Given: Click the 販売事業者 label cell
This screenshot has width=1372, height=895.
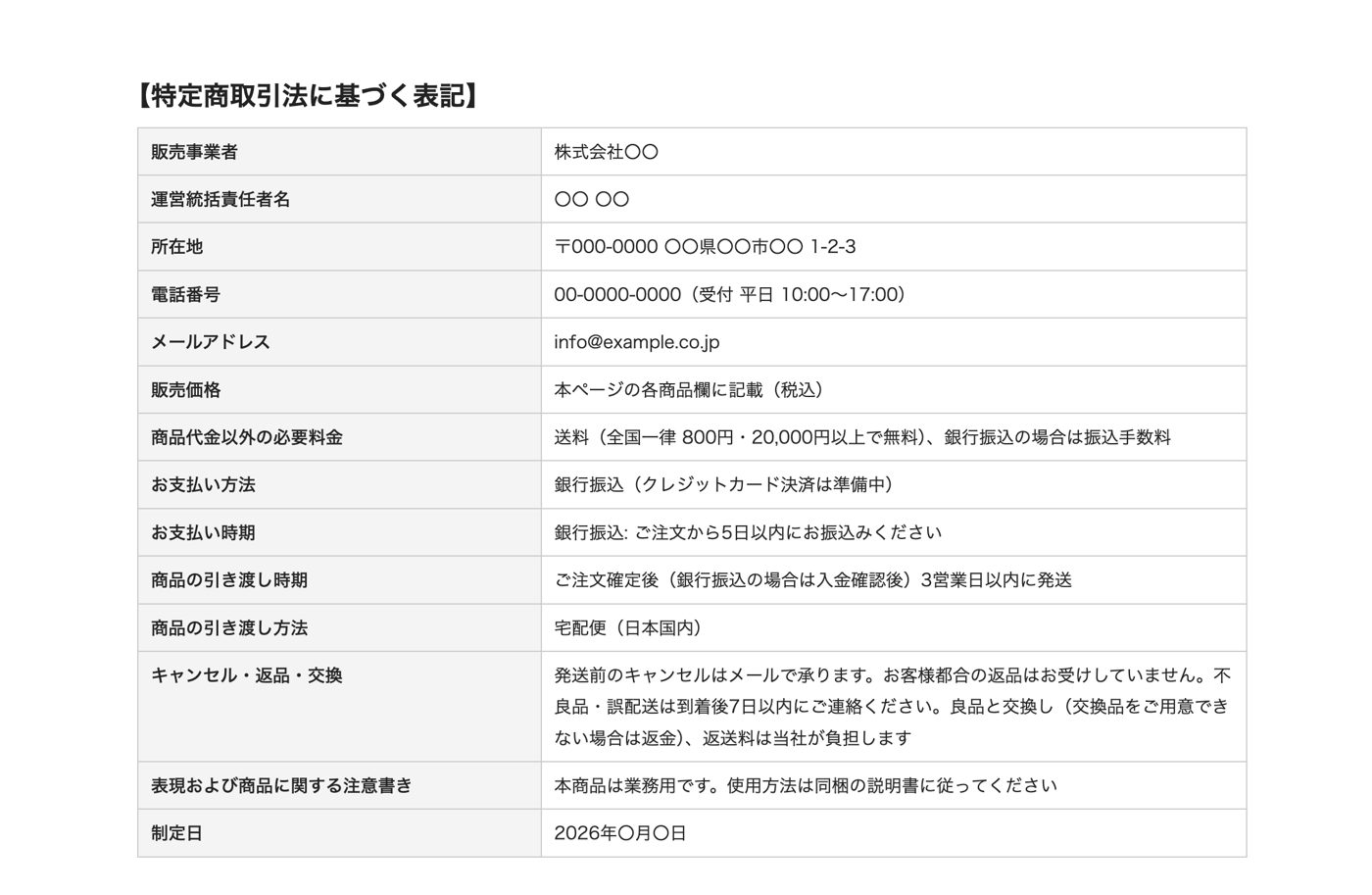Looking at the screenshot, I should coord(339,152).
